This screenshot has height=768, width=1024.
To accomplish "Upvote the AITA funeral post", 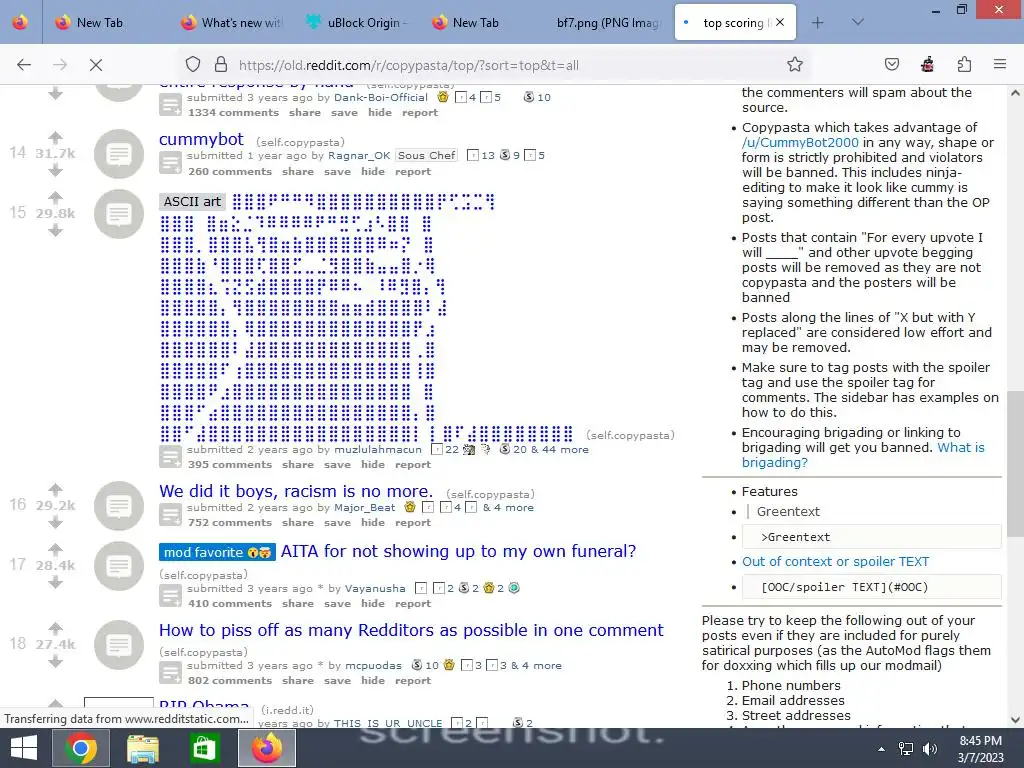I will tap(56, 549).
